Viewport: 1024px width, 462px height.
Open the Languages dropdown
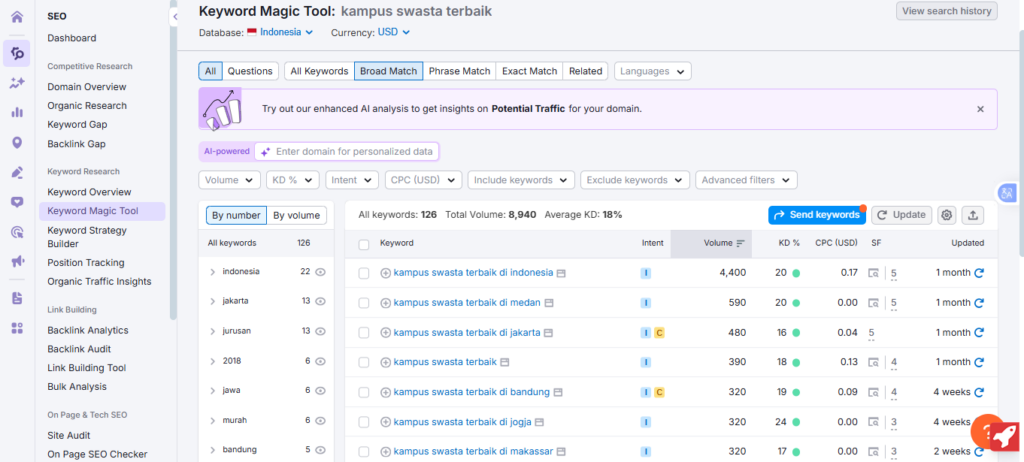[652, 71]
